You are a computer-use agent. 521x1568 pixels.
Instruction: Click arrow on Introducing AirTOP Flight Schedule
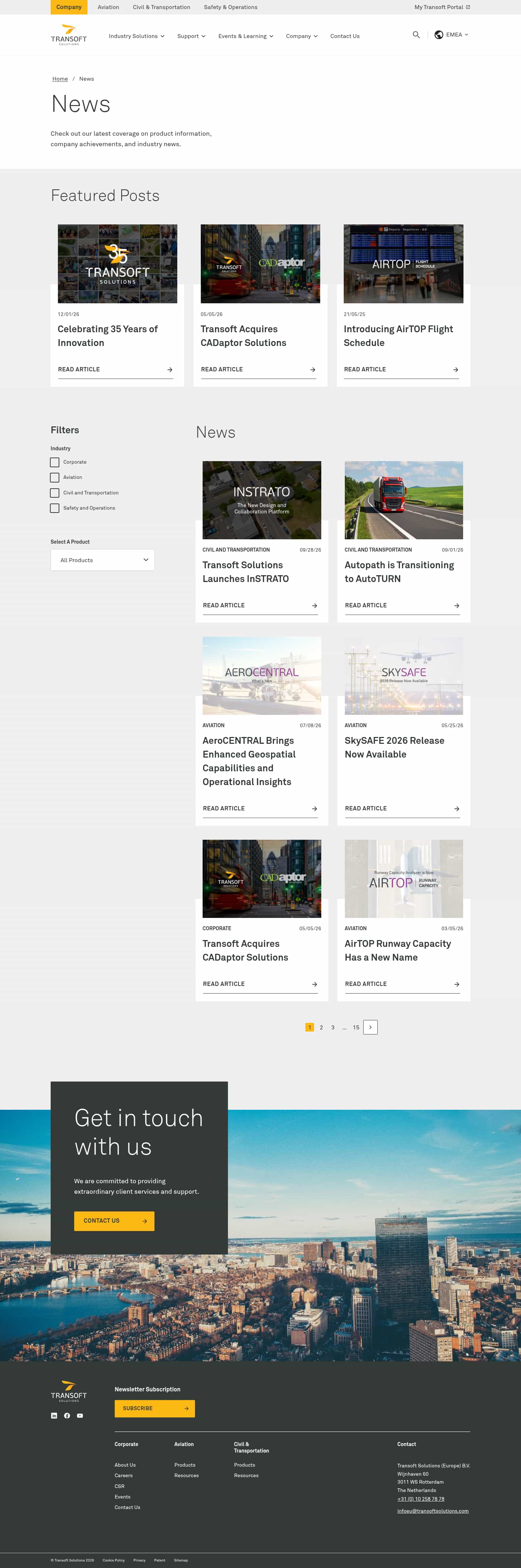pyautogui.click(x=455, y=370)
